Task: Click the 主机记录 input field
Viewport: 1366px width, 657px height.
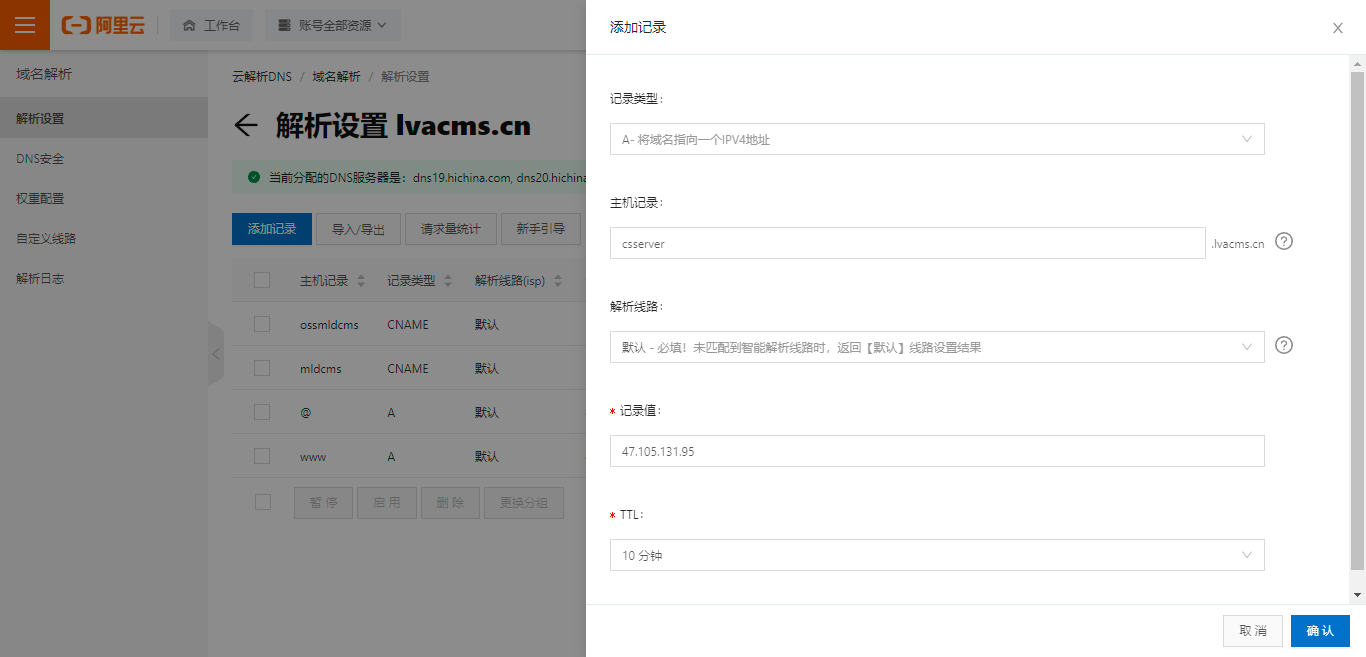Action: point(908,243)
